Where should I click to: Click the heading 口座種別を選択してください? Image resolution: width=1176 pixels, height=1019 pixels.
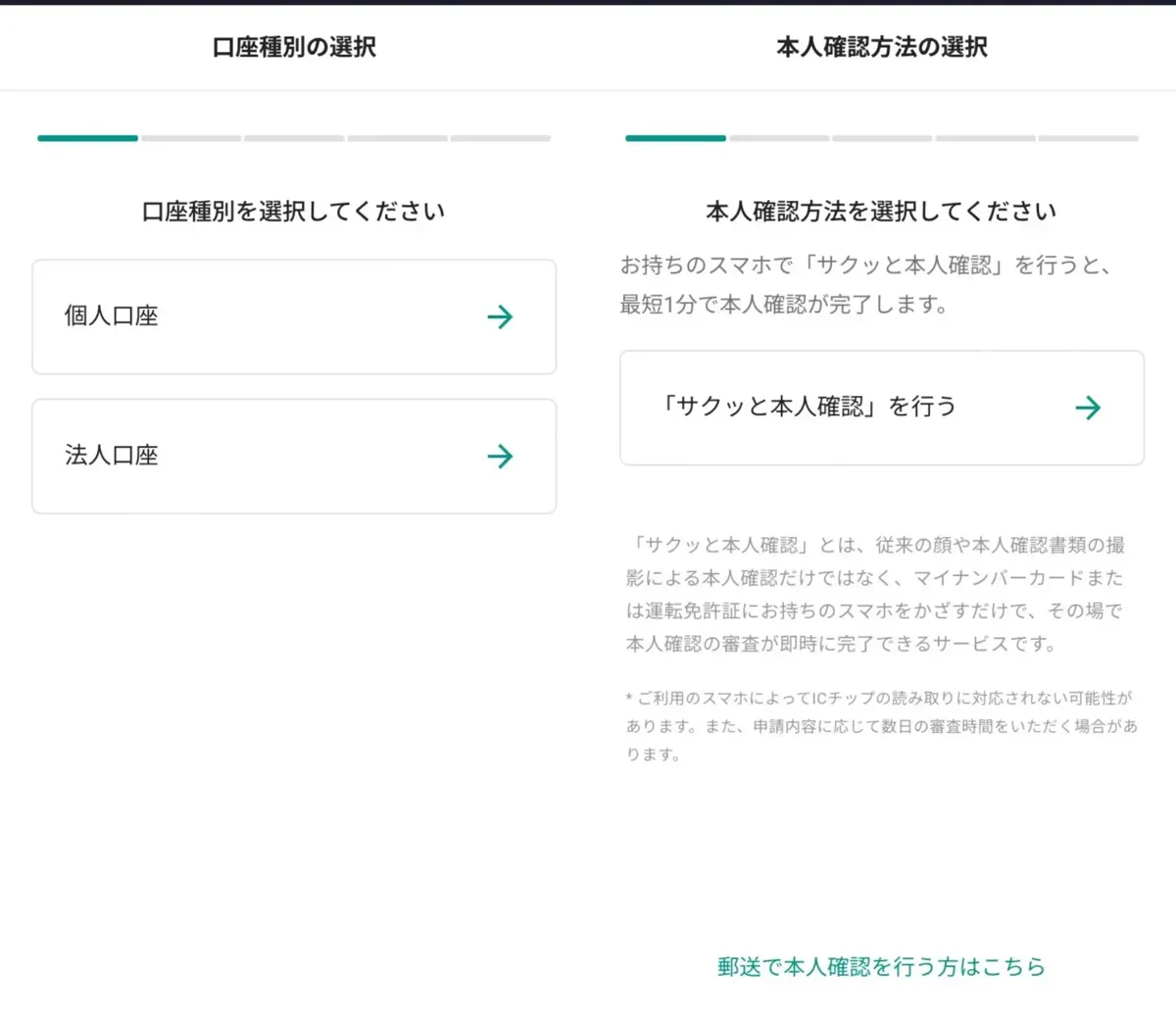294,212
